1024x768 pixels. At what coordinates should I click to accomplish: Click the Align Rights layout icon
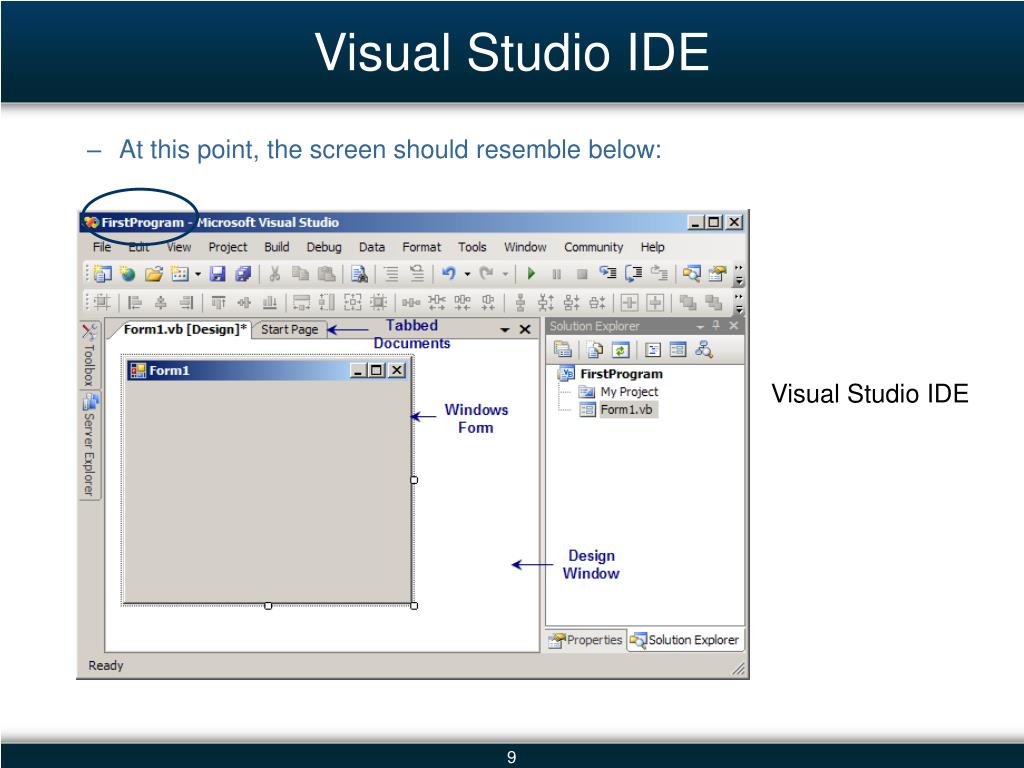pos(186,302)
